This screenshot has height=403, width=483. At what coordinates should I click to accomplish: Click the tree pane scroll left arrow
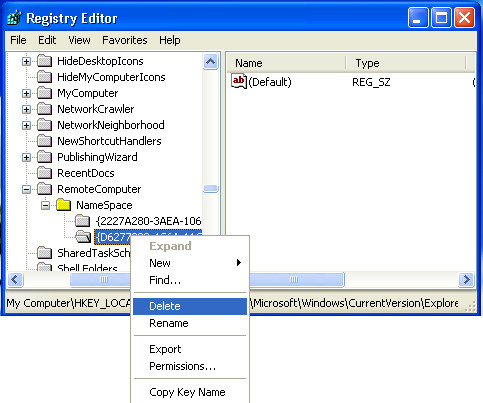[x=15, y=279]
